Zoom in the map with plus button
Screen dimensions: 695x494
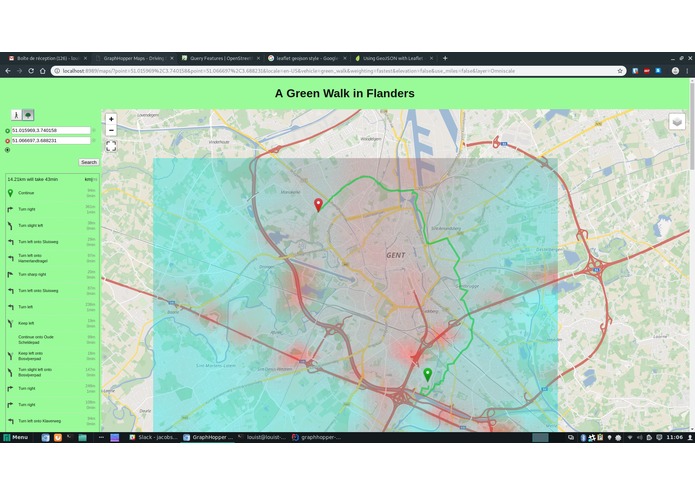click(x=111, y=119)
